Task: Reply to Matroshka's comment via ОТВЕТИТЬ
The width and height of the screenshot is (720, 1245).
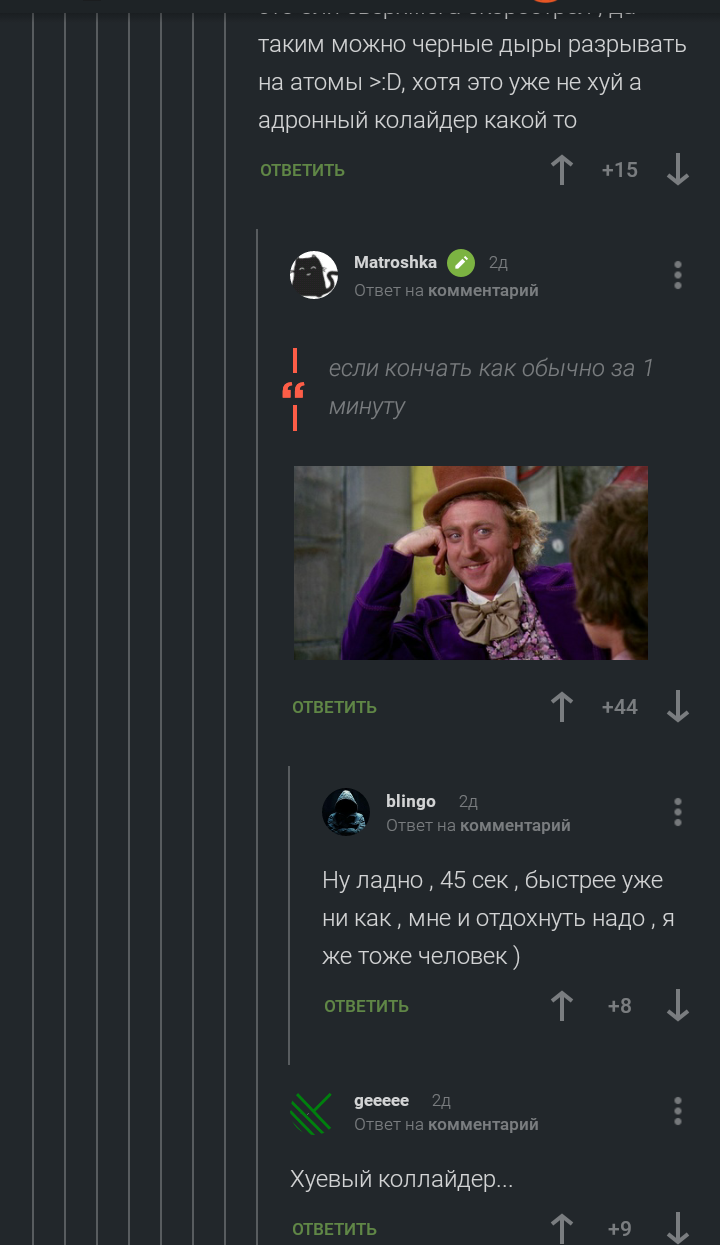Action: pyautogui.click(x=334, y=707)
